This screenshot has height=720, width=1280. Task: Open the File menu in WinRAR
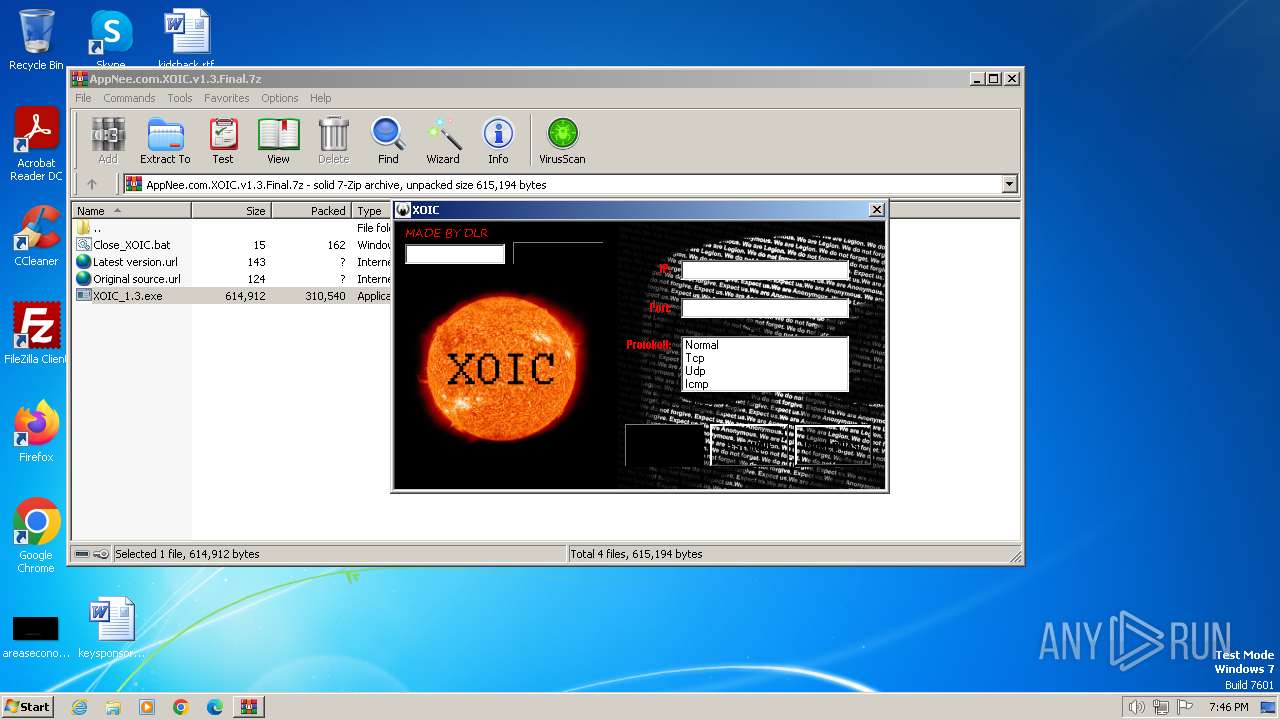point(83,98)
